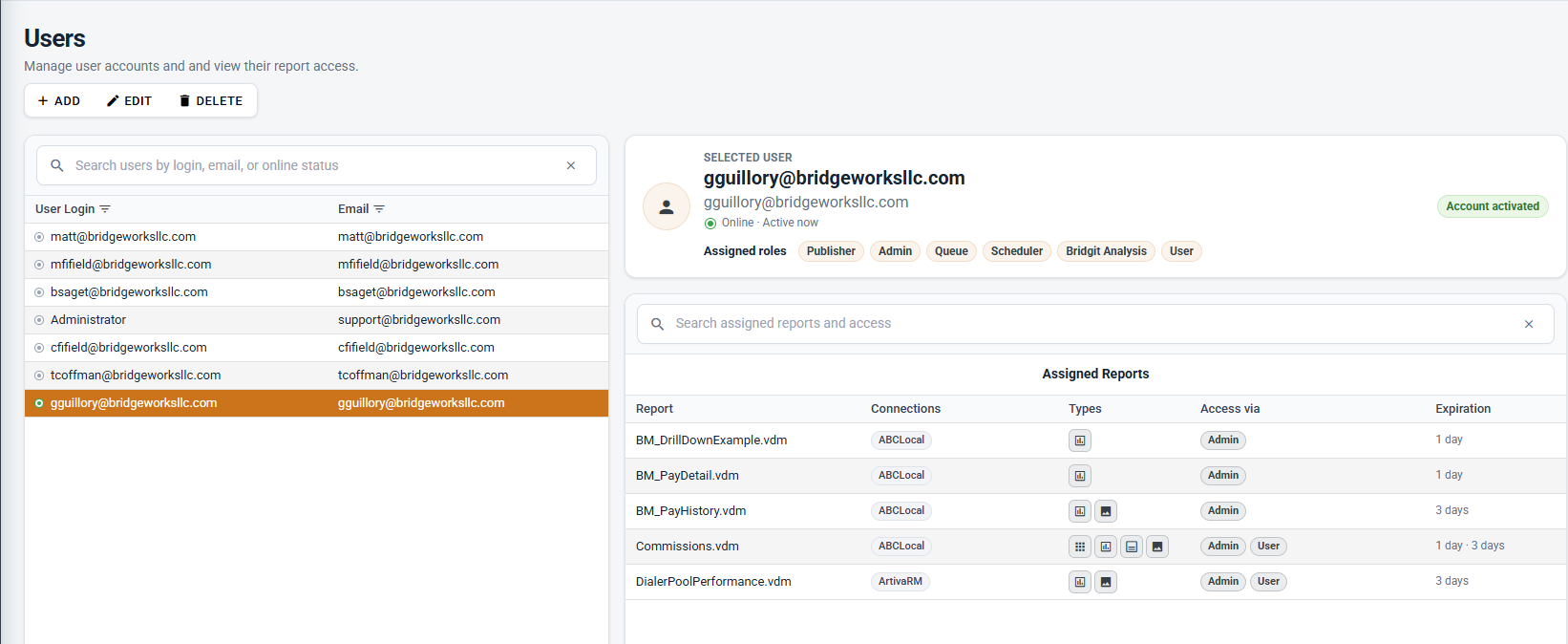Click User access chip for DialerPoolPerformance.vdm

[1268, 582]
